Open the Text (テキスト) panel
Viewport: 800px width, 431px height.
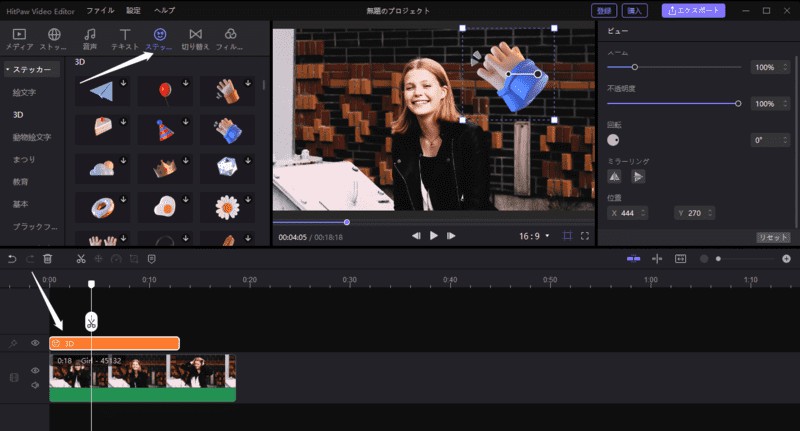(125, 39)
